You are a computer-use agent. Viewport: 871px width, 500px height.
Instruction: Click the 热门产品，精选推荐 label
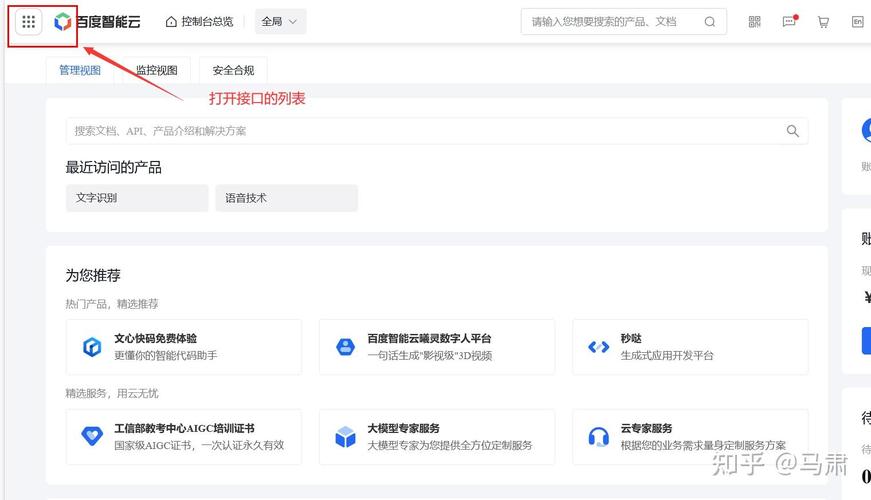pyautogui.click(x=112, y=304)
